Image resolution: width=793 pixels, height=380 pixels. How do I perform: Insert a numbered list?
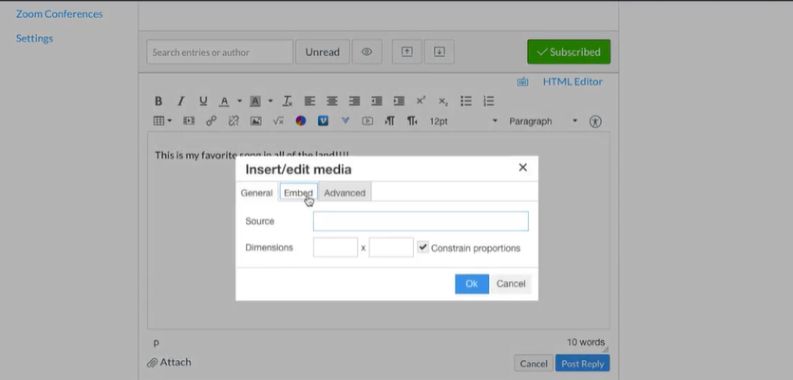[488, 101]
